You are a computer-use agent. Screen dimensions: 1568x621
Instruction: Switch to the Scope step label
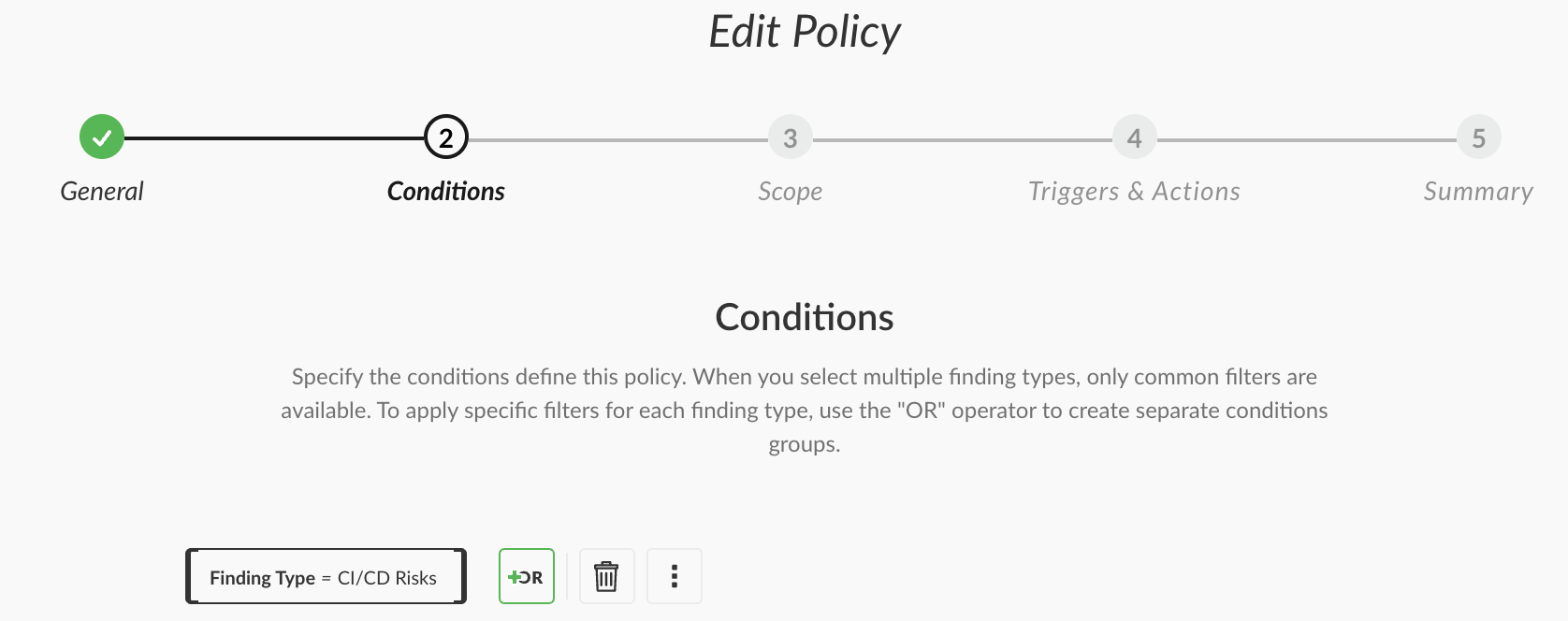pos(791,192)
